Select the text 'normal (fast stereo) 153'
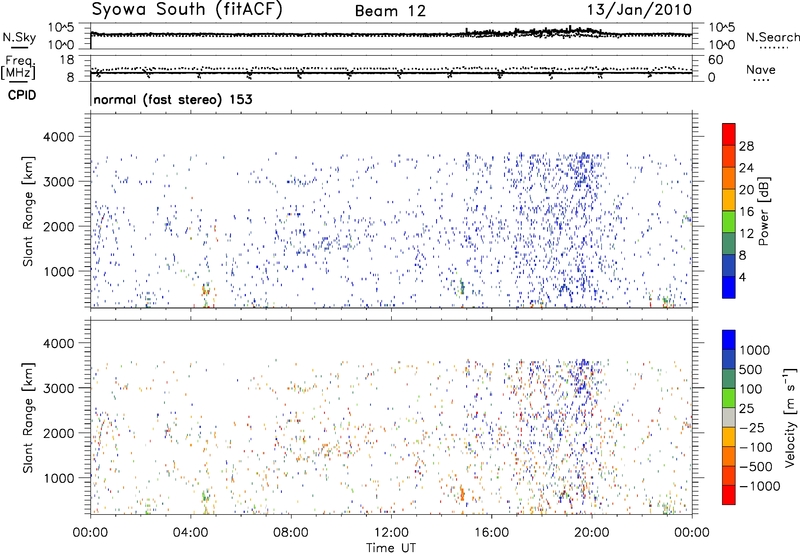Image resolution: width=800 pixels, height=554 pixels. pos(173,99)
